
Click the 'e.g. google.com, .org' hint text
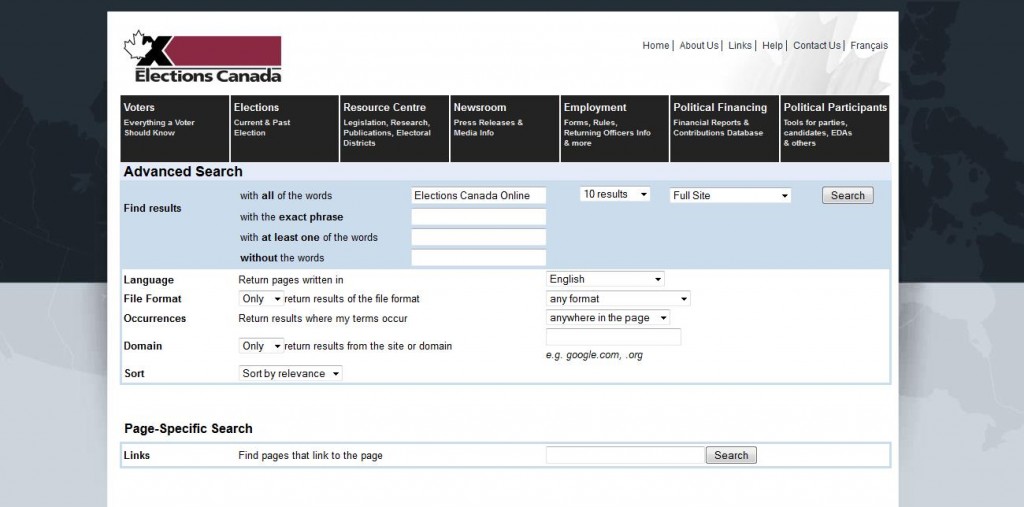point(594,355)
